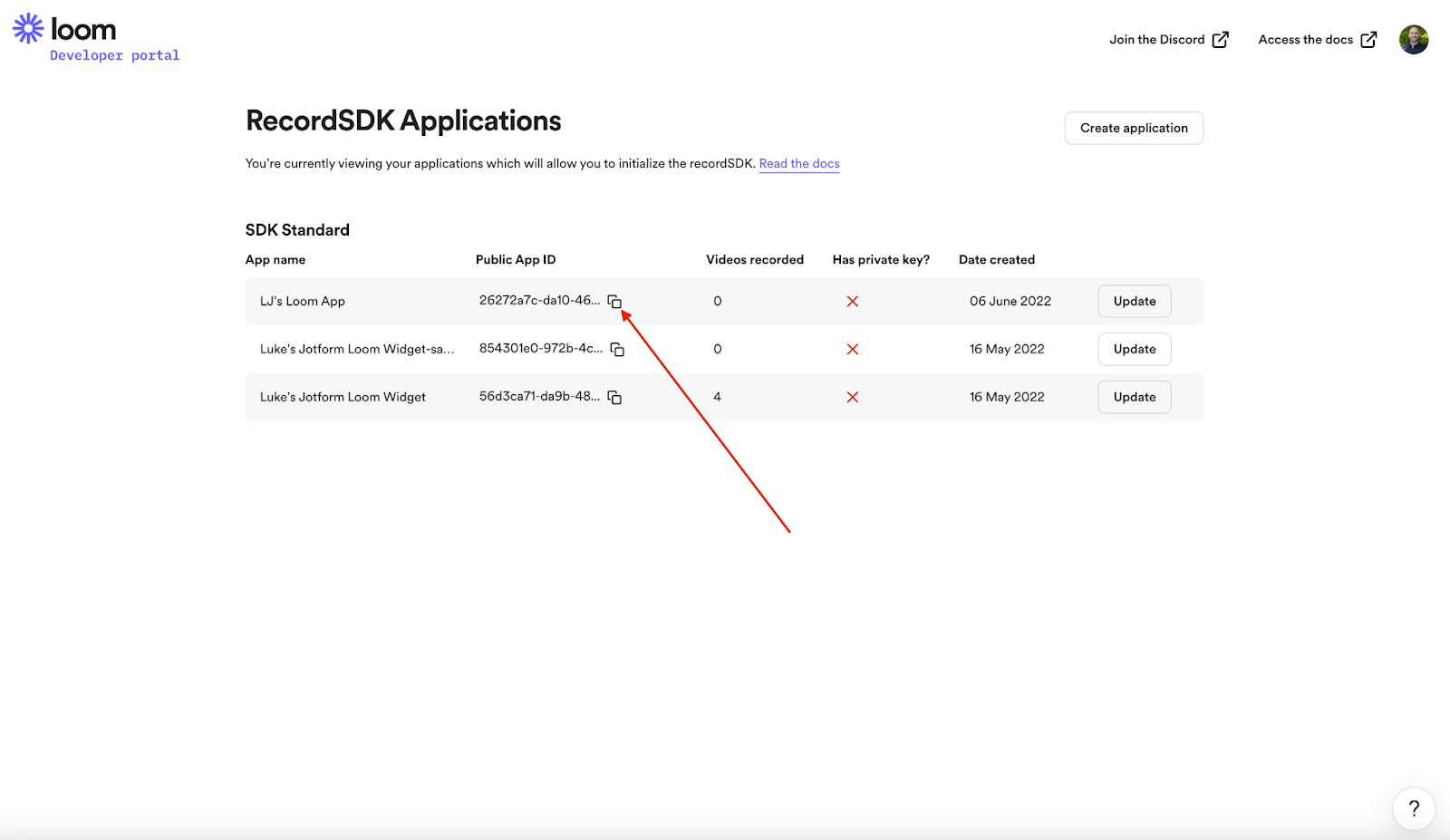Click the private key X for LJ's Loom App
This screenshot has height=840, width=1450.
point(852,302)
